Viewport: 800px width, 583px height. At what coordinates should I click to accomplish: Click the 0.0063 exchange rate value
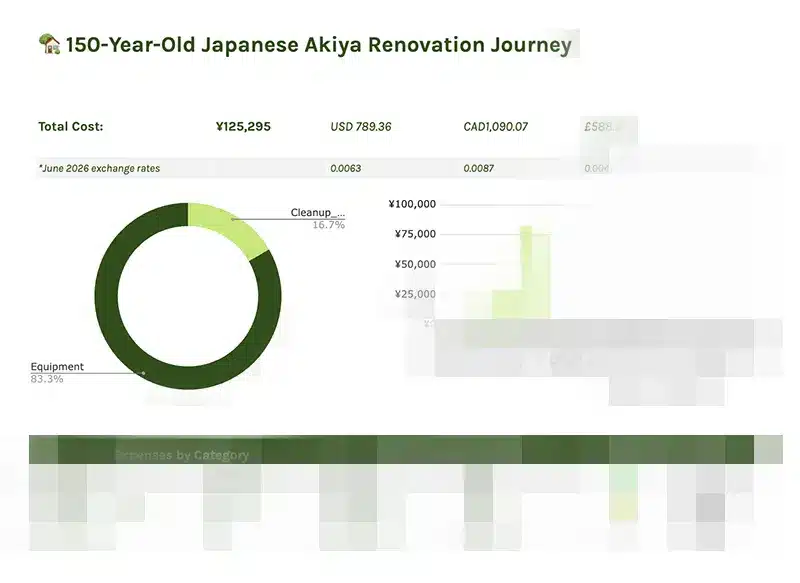345,168
